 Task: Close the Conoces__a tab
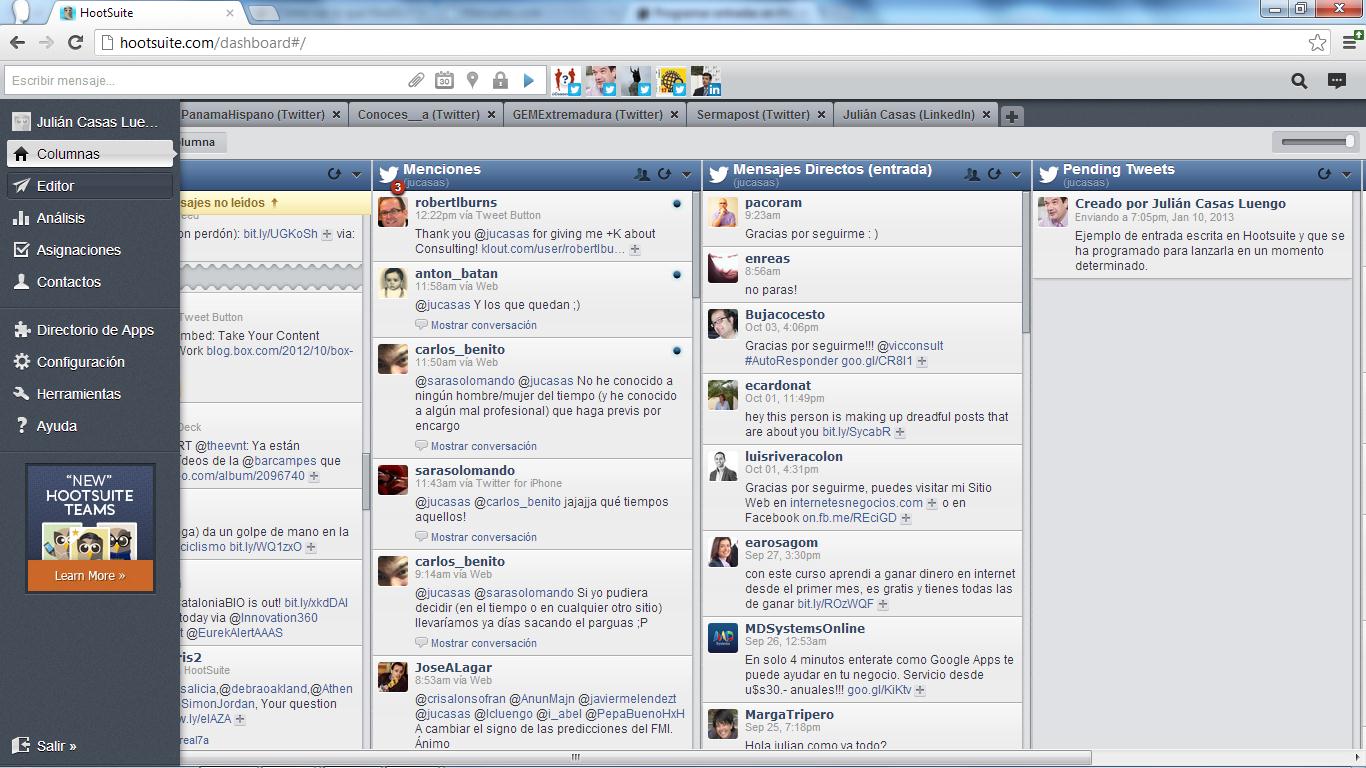pyautogui.click(x=492, y=115)
